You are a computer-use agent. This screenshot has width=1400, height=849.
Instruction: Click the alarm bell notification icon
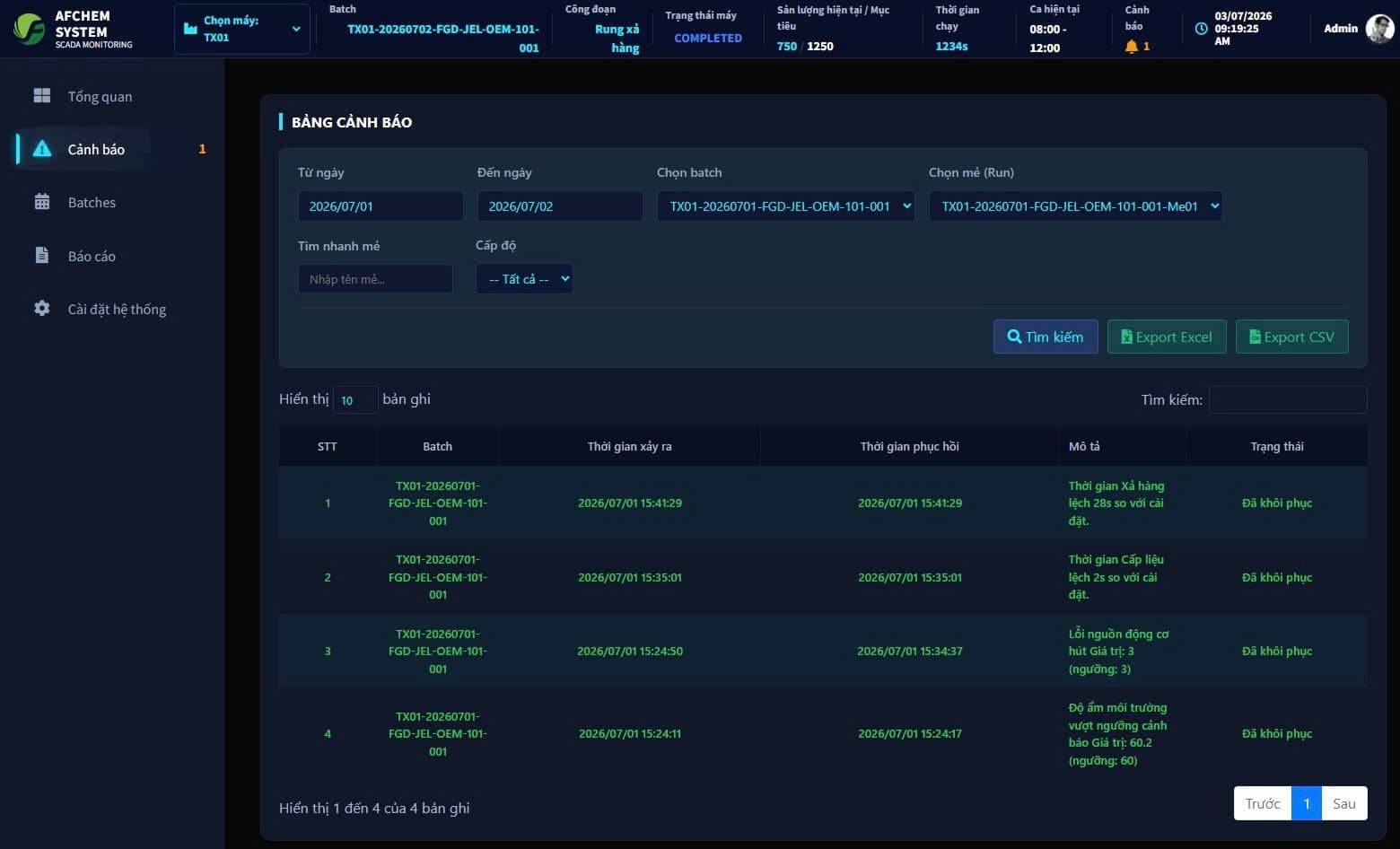tap(1132, 46)
